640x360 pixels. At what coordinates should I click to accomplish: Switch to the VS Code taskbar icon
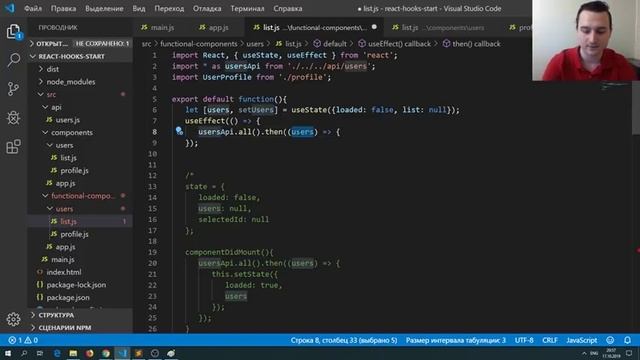pos(122,353)
